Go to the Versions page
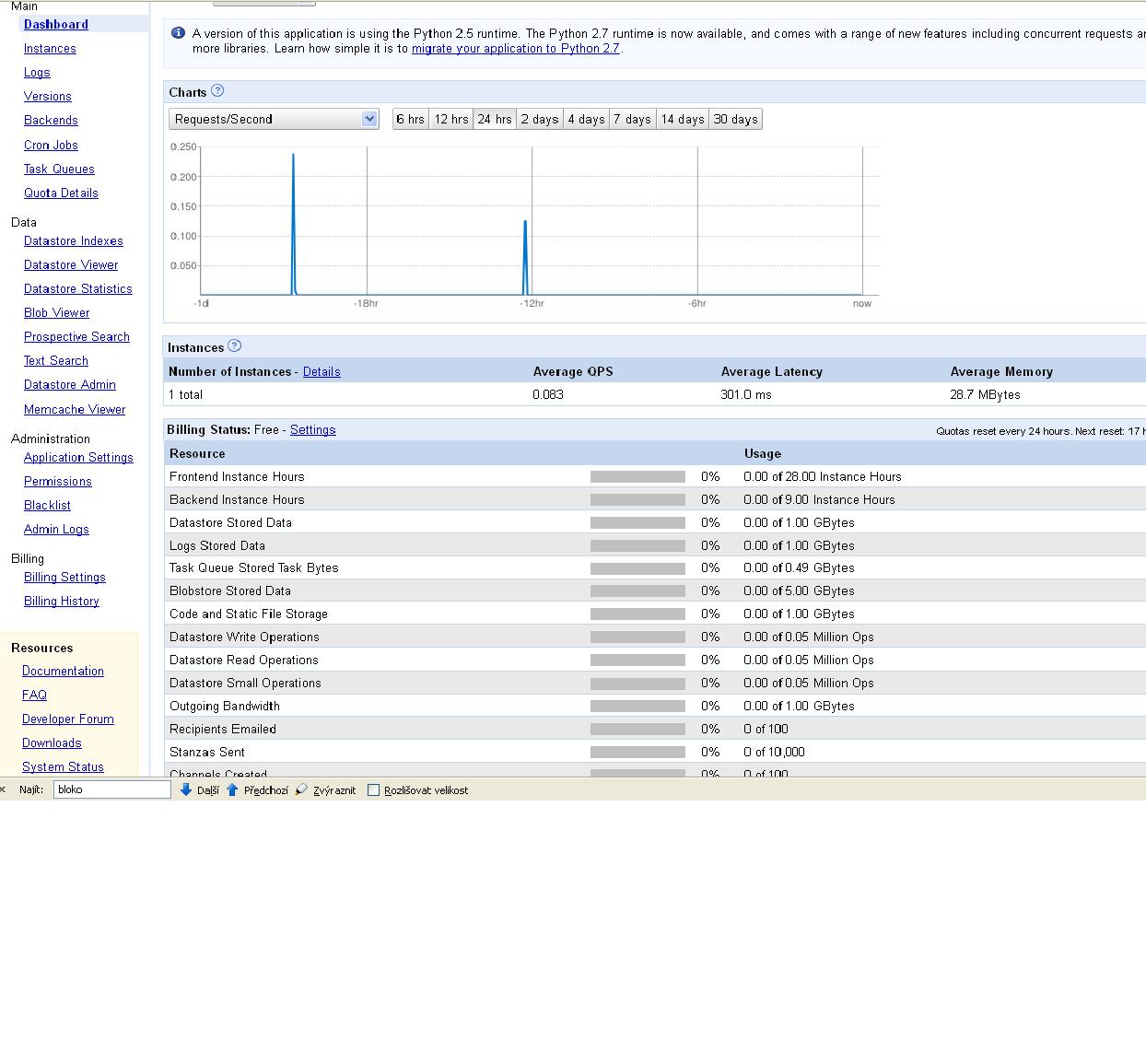Viewport: 1146px width, 1064px height. click(48, 96)
